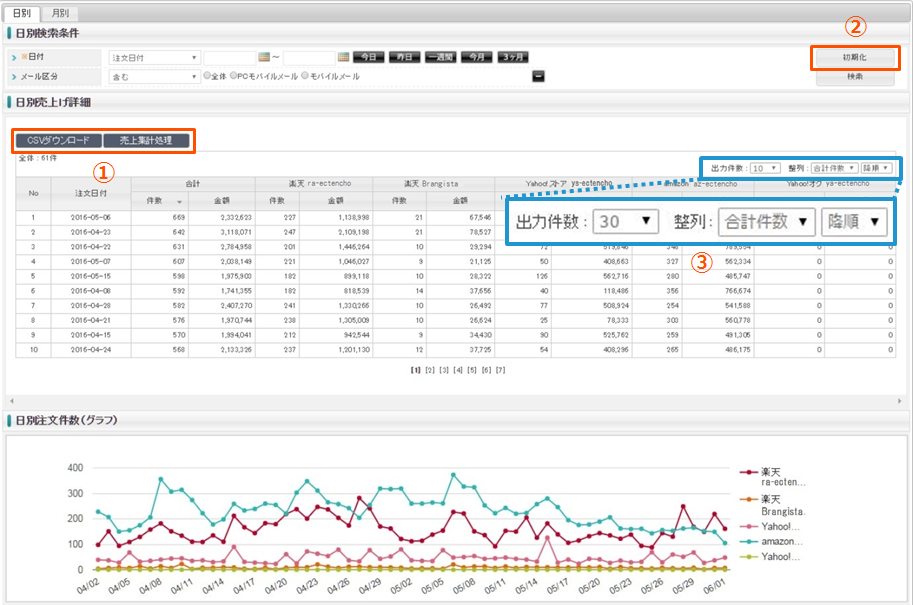The image size is (913, 605).
Task: Click the 日別注文件数(グラフ) section heading
Action: coord(66,420)
